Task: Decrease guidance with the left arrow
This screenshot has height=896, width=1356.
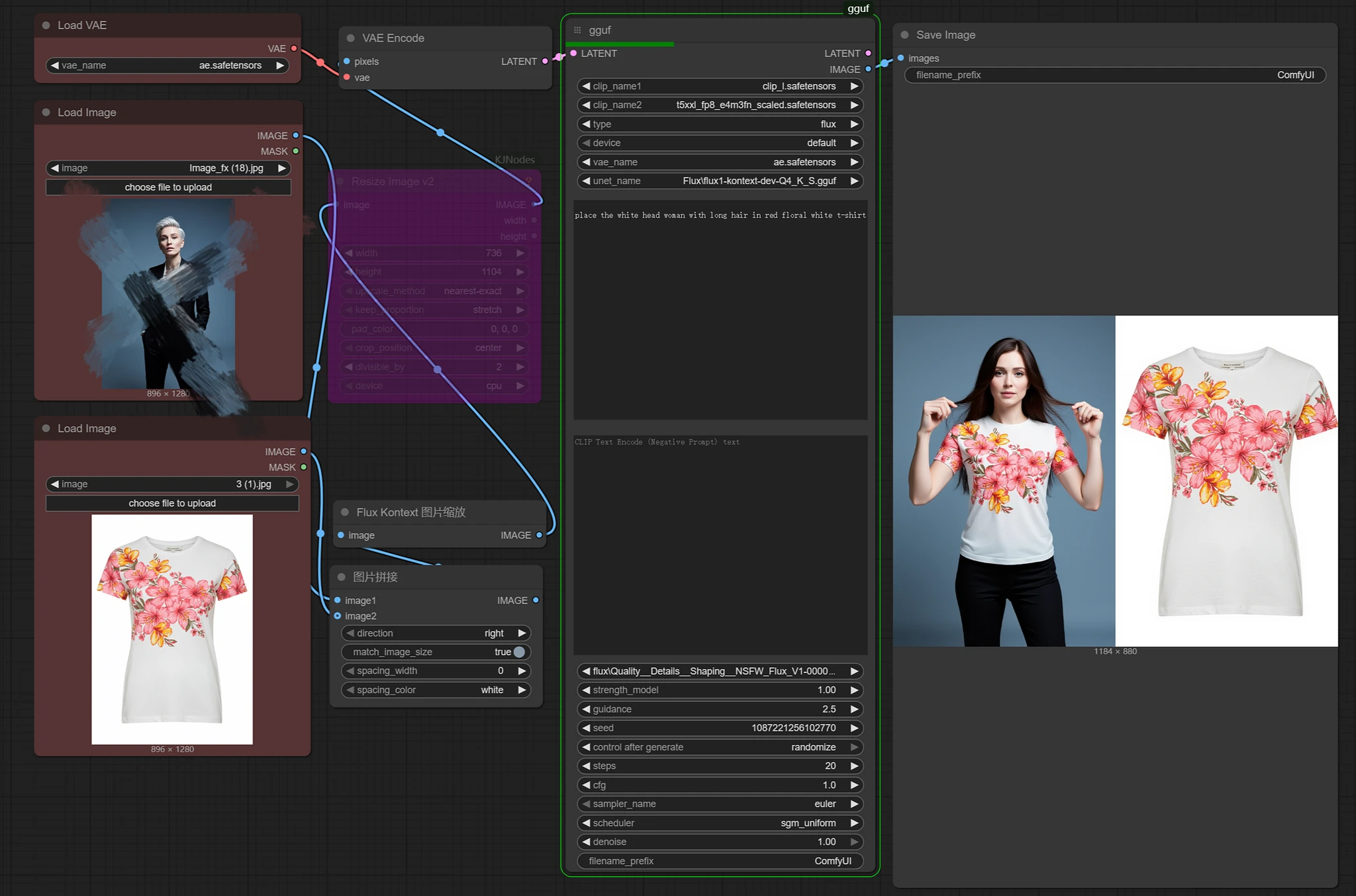Action: [x=586, y=709]
